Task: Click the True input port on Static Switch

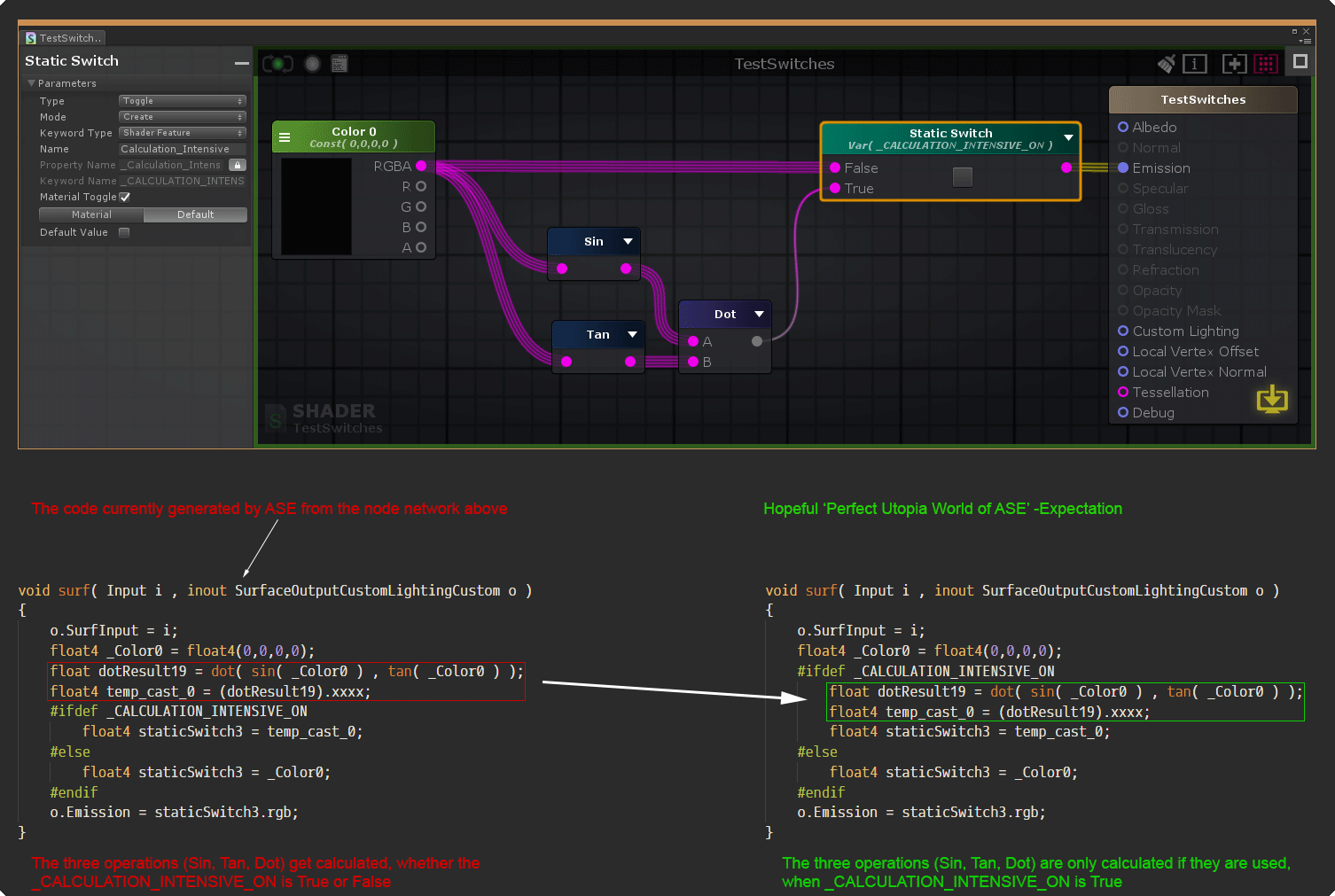Action: point(835,188)
